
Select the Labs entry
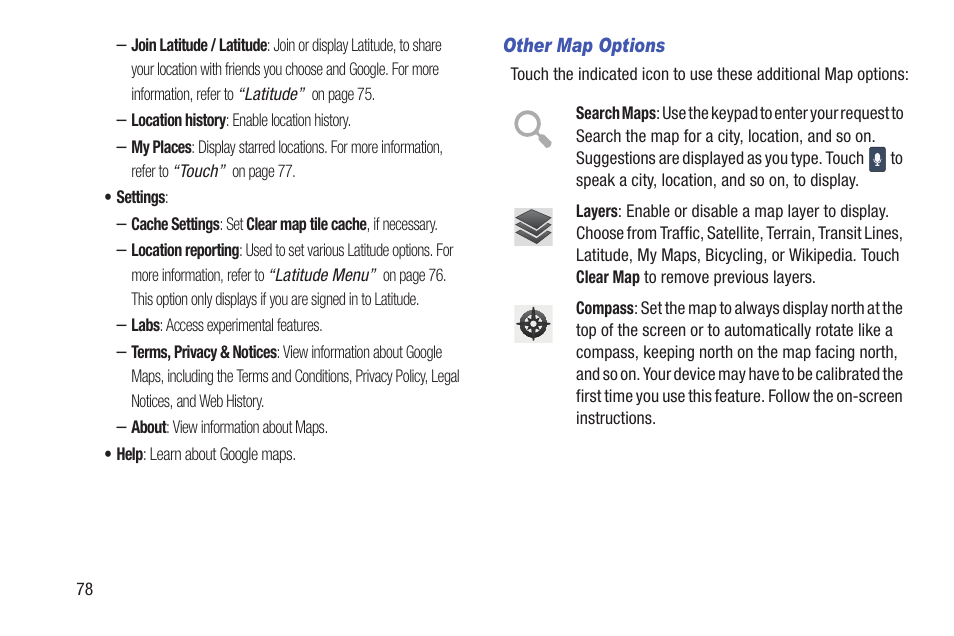tap(145, 326)
